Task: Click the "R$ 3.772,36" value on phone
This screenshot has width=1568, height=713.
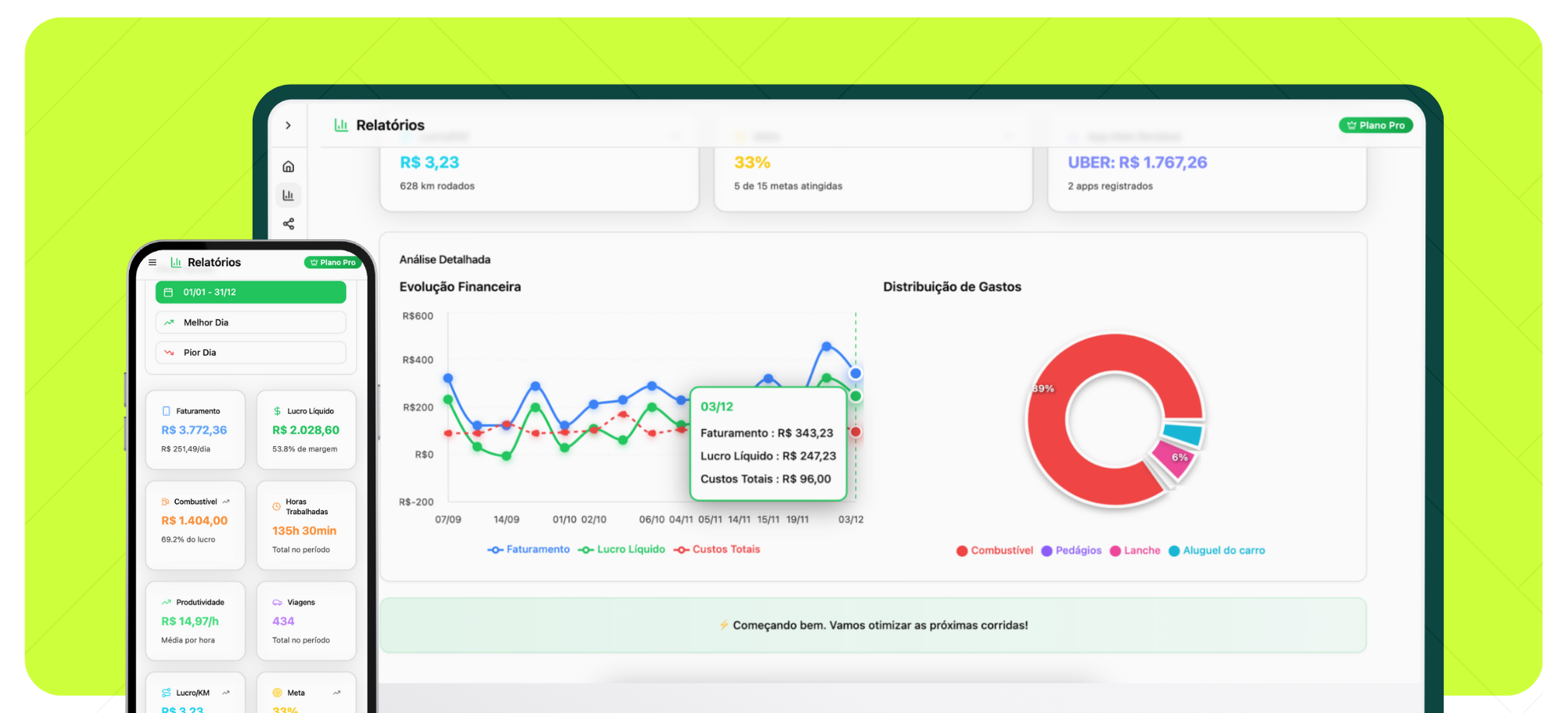Action: (x=194, y=430)
